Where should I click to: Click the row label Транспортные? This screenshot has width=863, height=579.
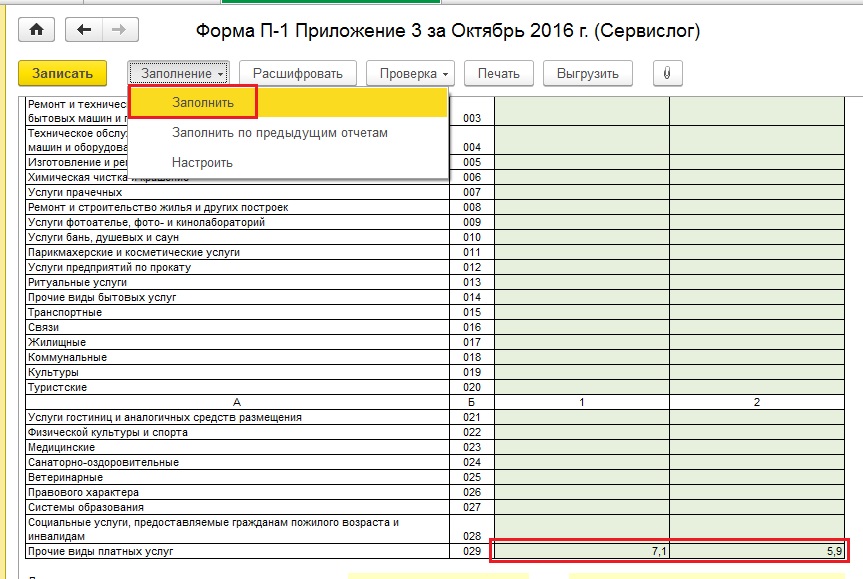[64, 312]
